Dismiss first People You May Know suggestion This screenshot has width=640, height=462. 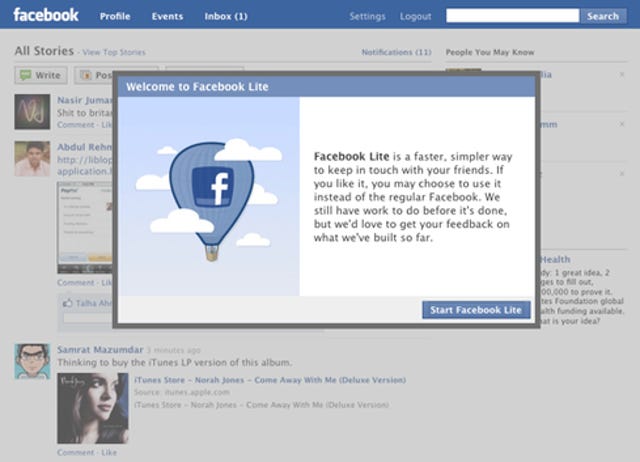coord(622,75)
